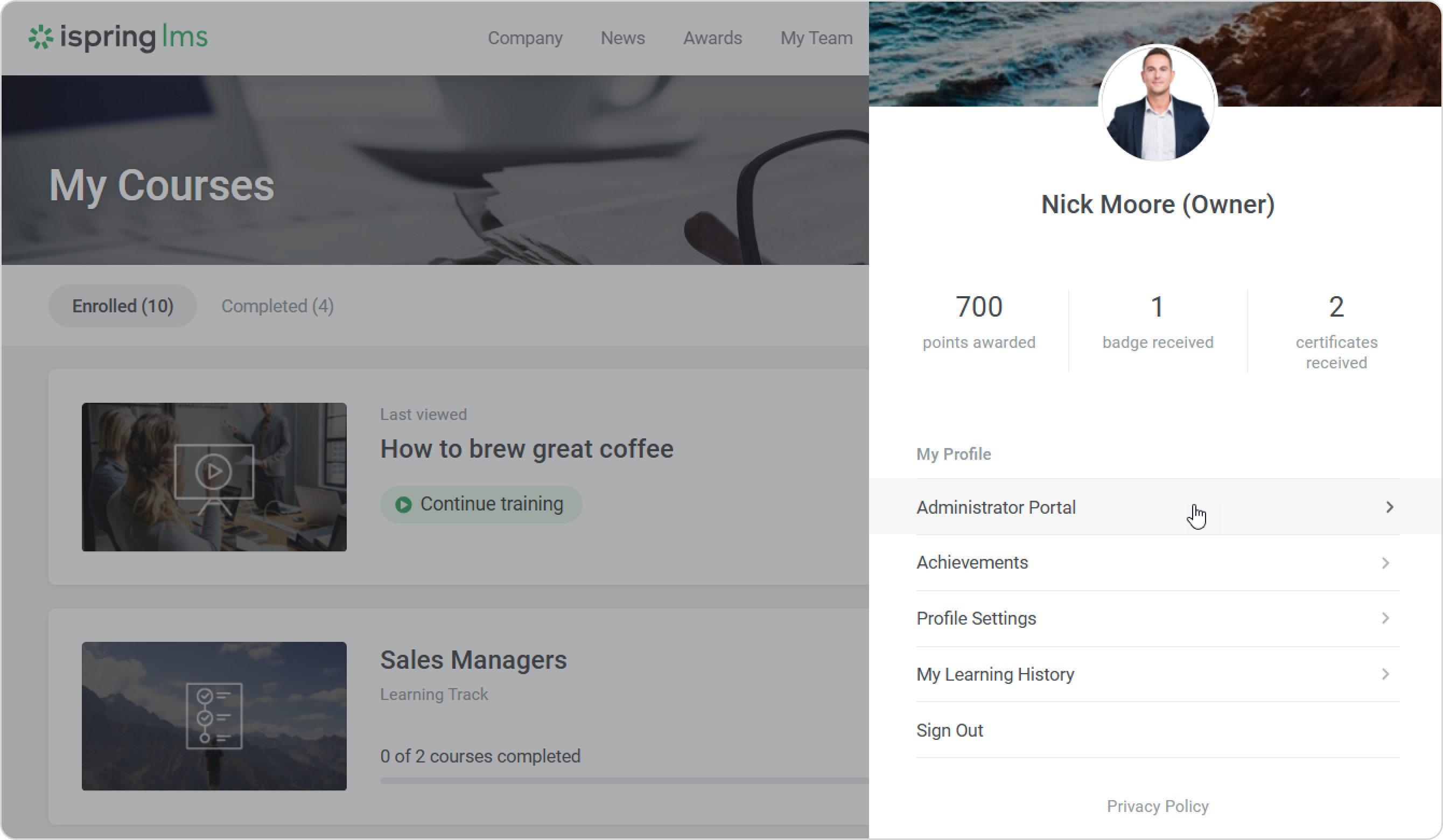Click the presentation play icon on coffee thumbnail
Screen dimensions: 1443x840
coord(214,472)
